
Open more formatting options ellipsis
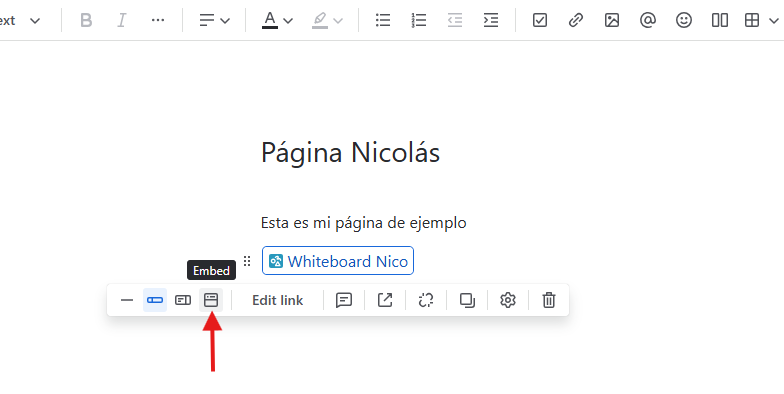click(x=158, y=20)
